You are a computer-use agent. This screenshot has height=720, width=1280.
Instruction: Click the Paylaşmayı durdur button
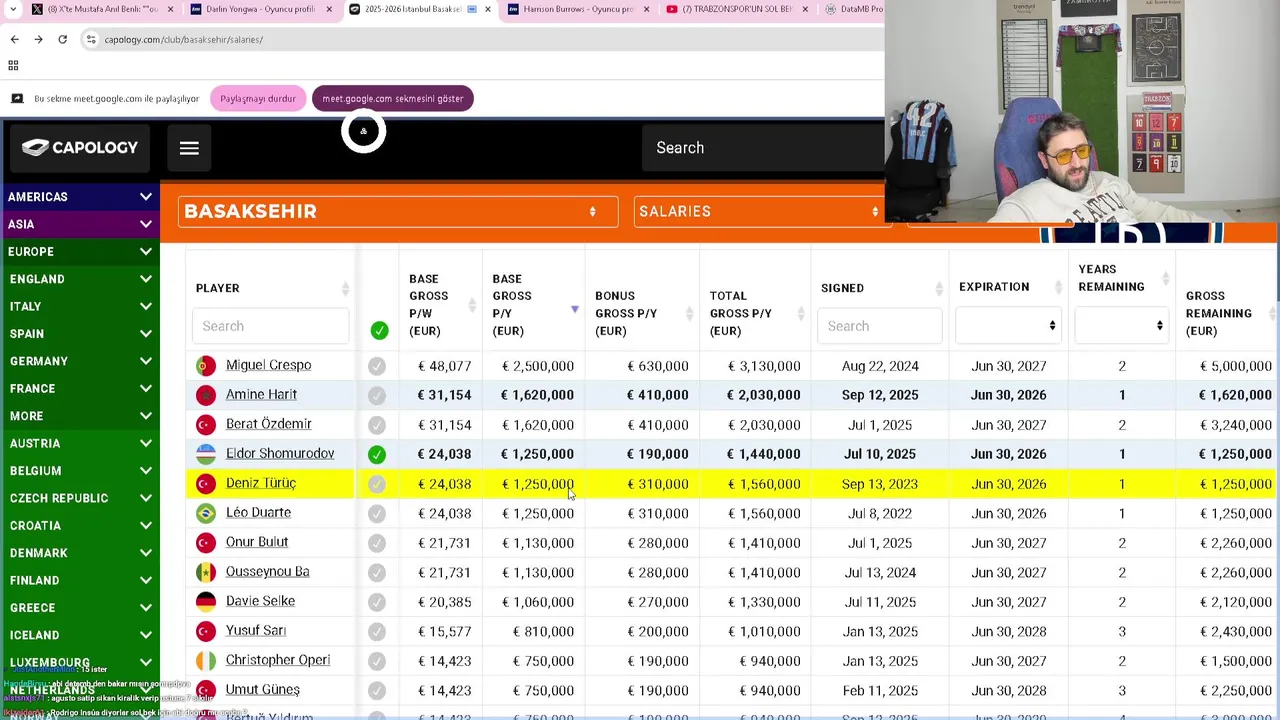click(x=258, y=99)
